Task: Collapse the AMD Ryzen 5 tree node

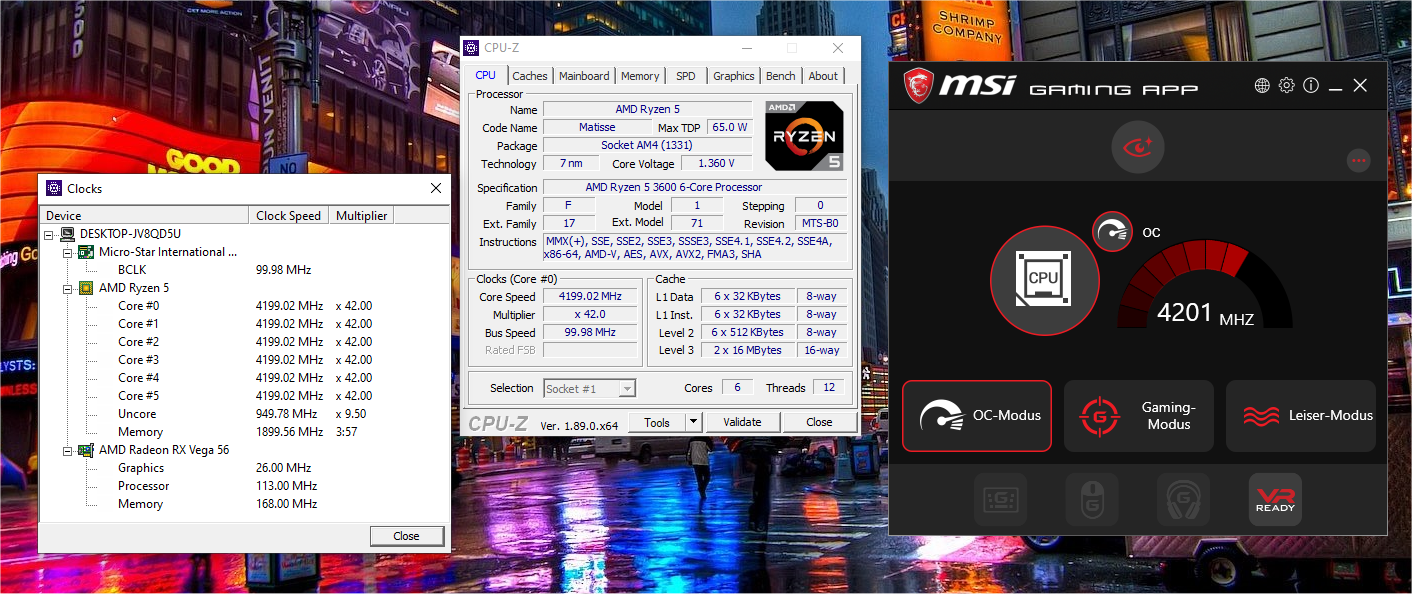Action: [x=68, y=288]
